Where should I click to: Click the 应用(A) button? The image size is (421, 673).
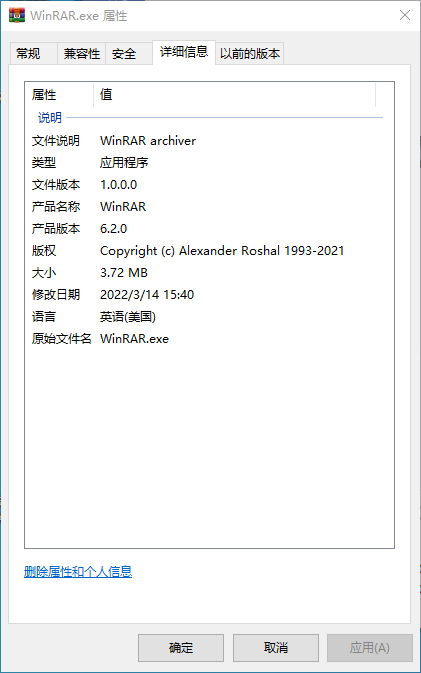tap(370, 648)
